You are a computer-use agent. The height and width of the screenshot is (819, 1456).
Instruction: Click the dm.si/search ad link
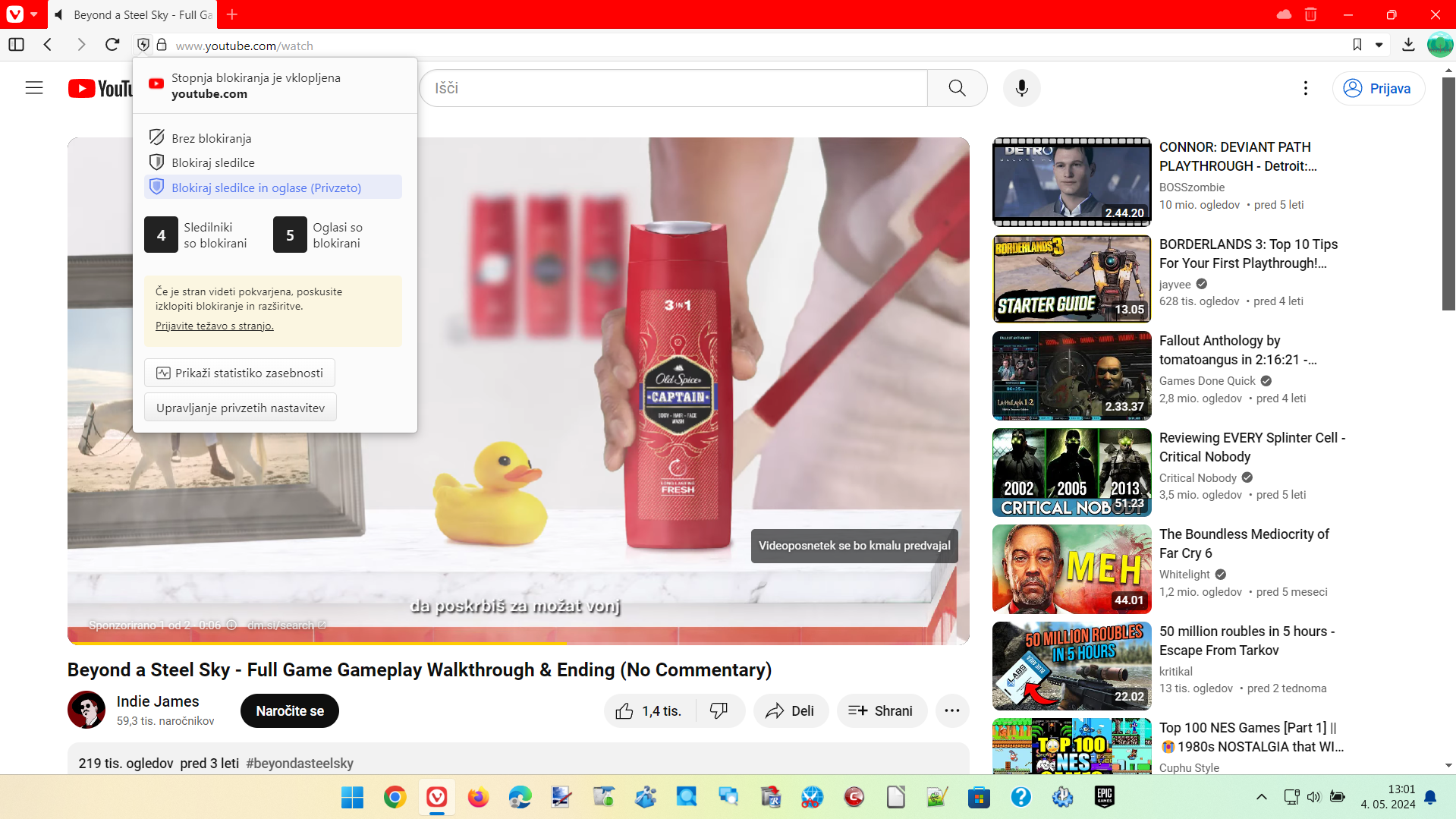point(286,625)
